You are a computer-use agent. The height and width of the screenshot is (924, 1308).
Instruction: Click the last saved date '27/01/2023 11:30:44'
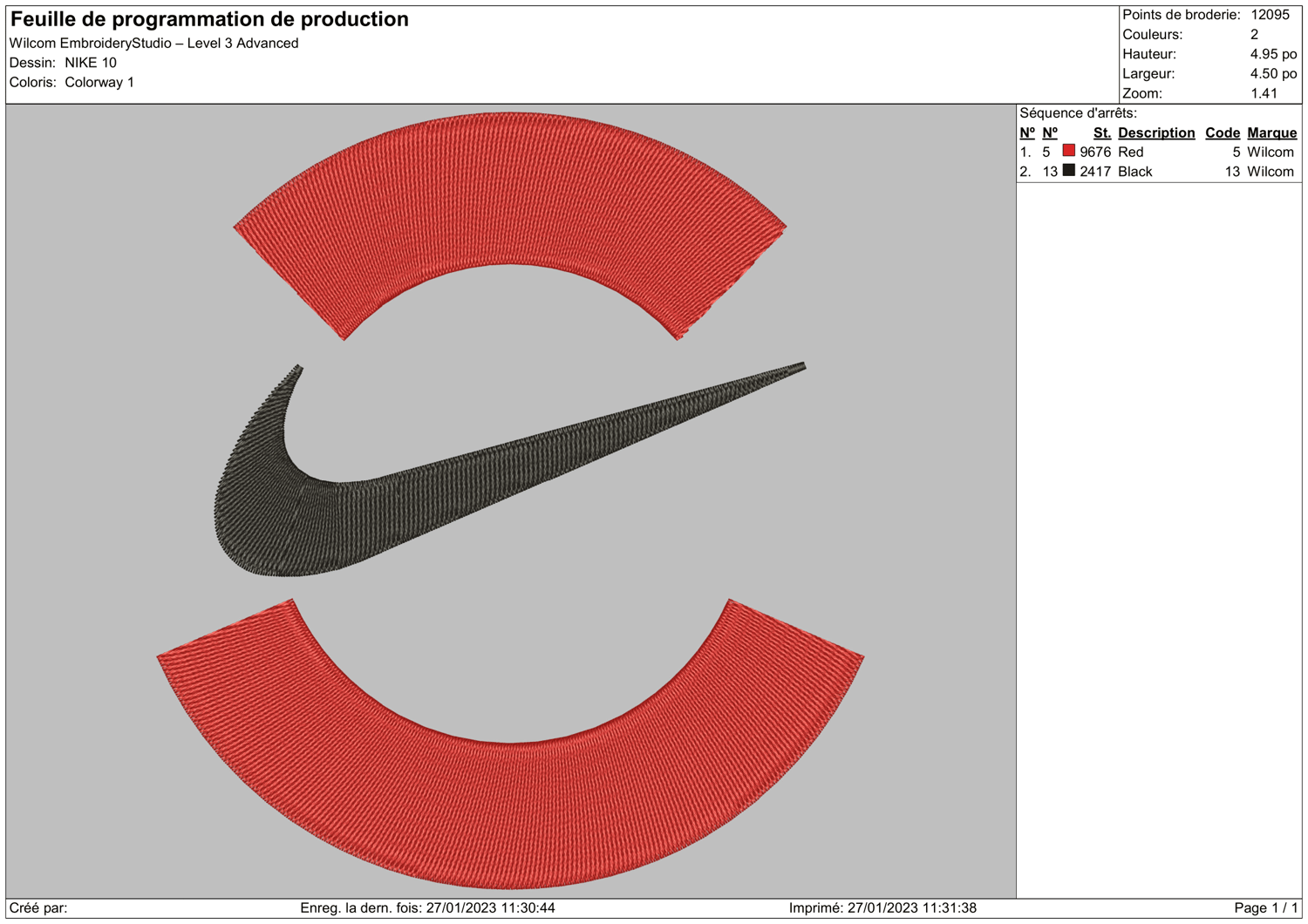point(491,908)
